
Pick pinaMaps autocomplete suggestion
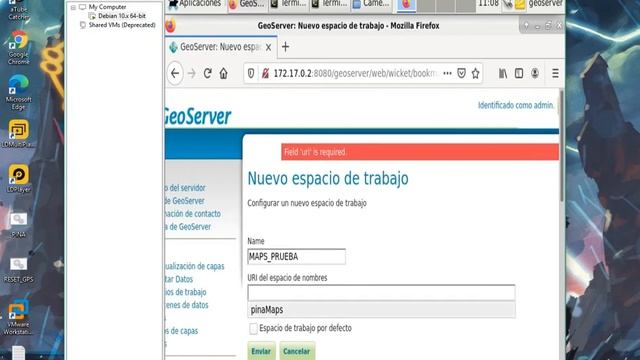coord(381,310)
